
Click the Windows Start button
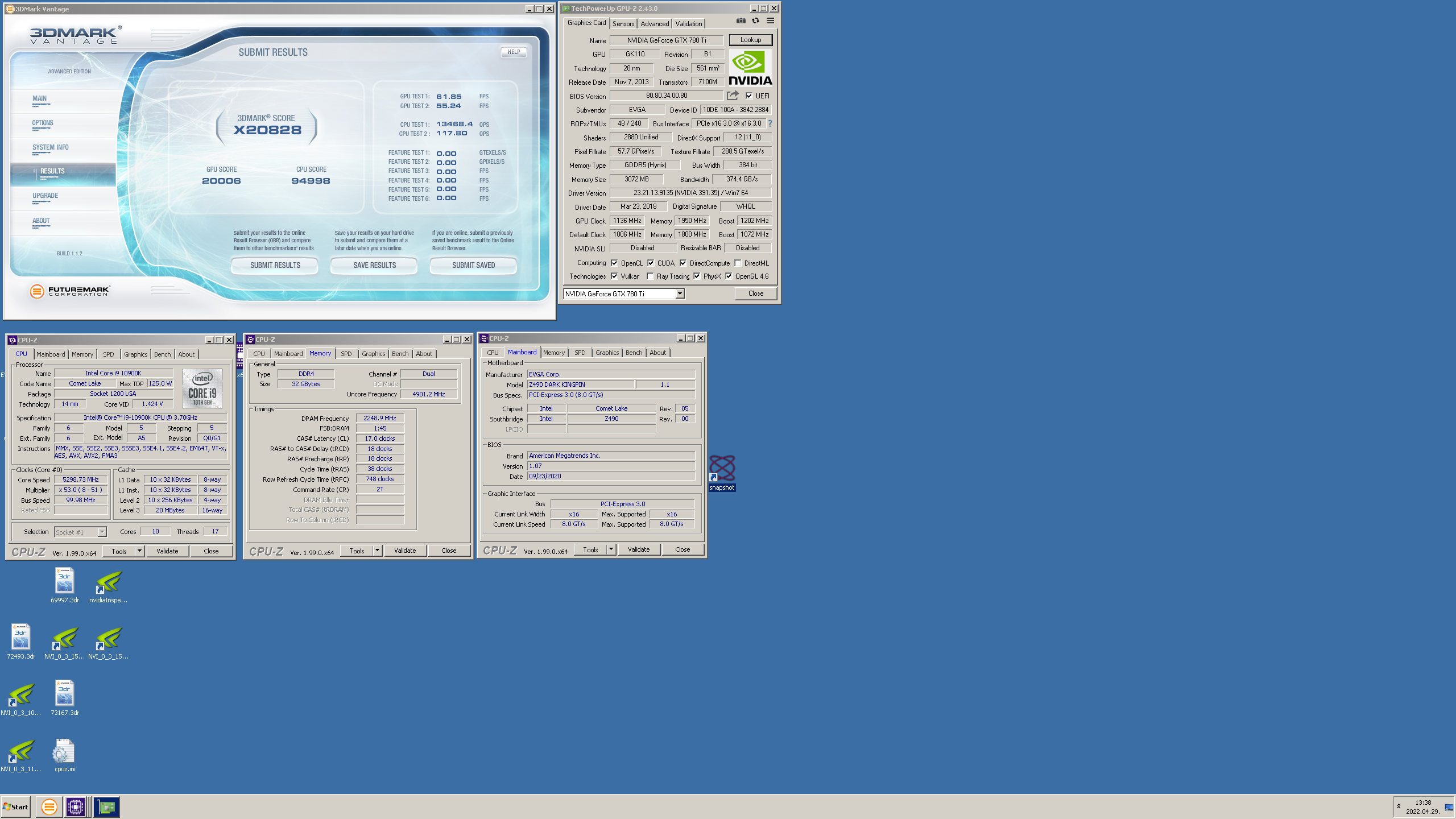pos(16,806)
